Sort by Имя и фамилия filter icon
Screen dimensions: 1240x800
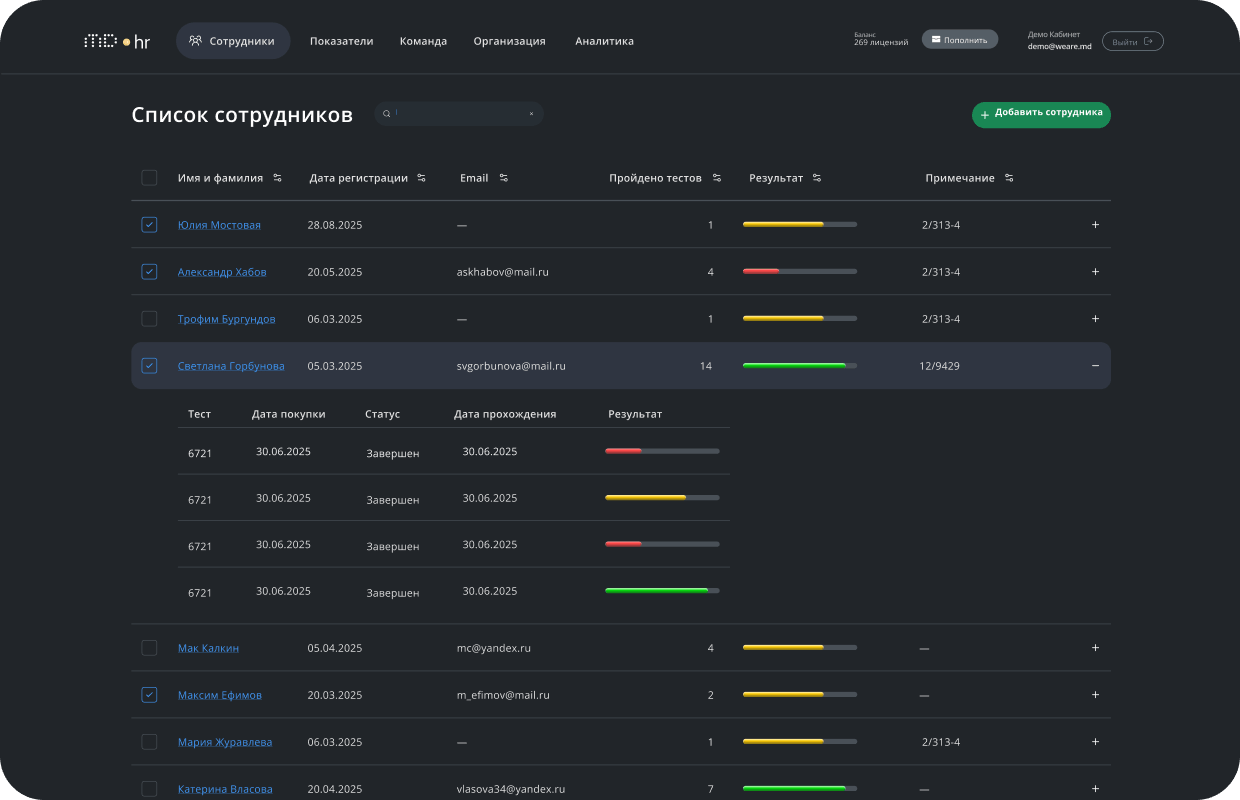[277, 178]
